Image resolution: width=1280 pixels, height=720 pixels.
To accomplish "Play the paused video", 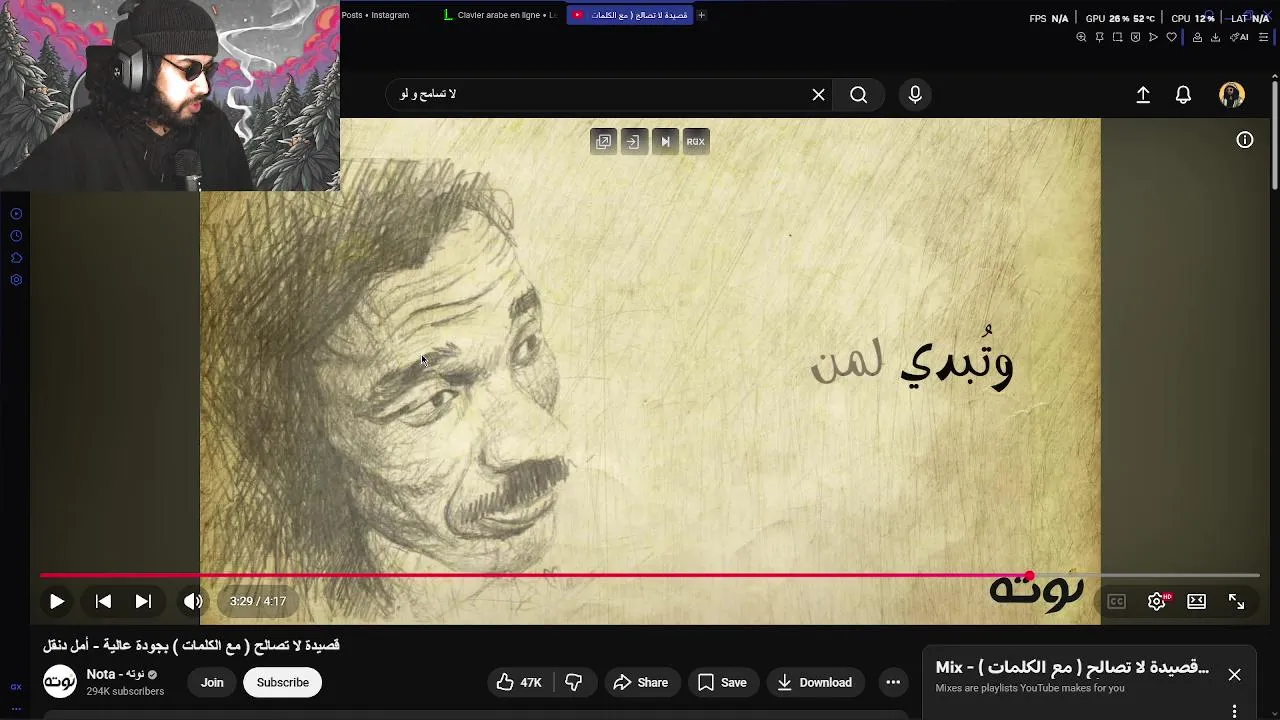I will tap(57, 601).
